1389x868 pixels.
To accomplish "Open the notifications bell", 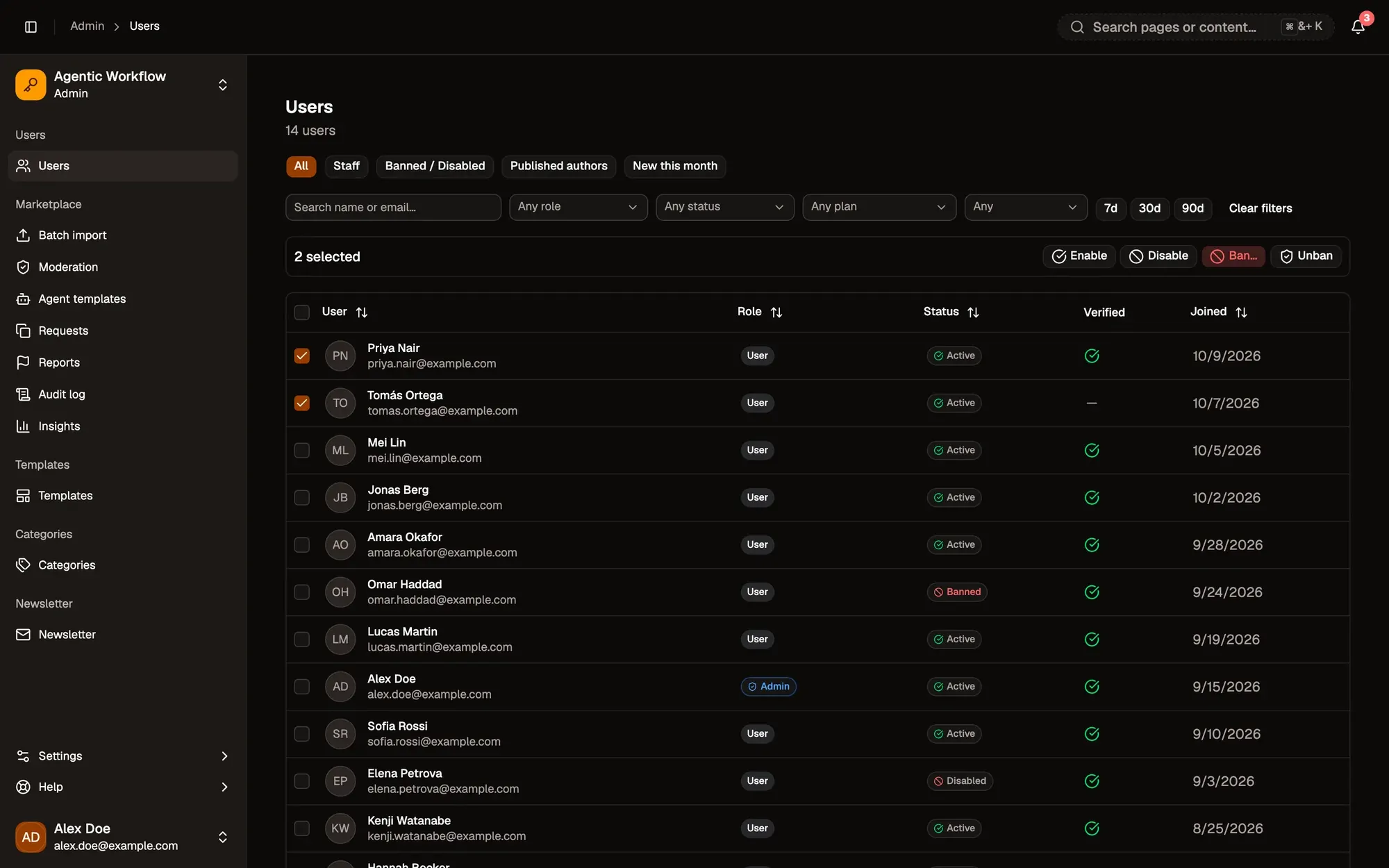I will click(1358, 26).
